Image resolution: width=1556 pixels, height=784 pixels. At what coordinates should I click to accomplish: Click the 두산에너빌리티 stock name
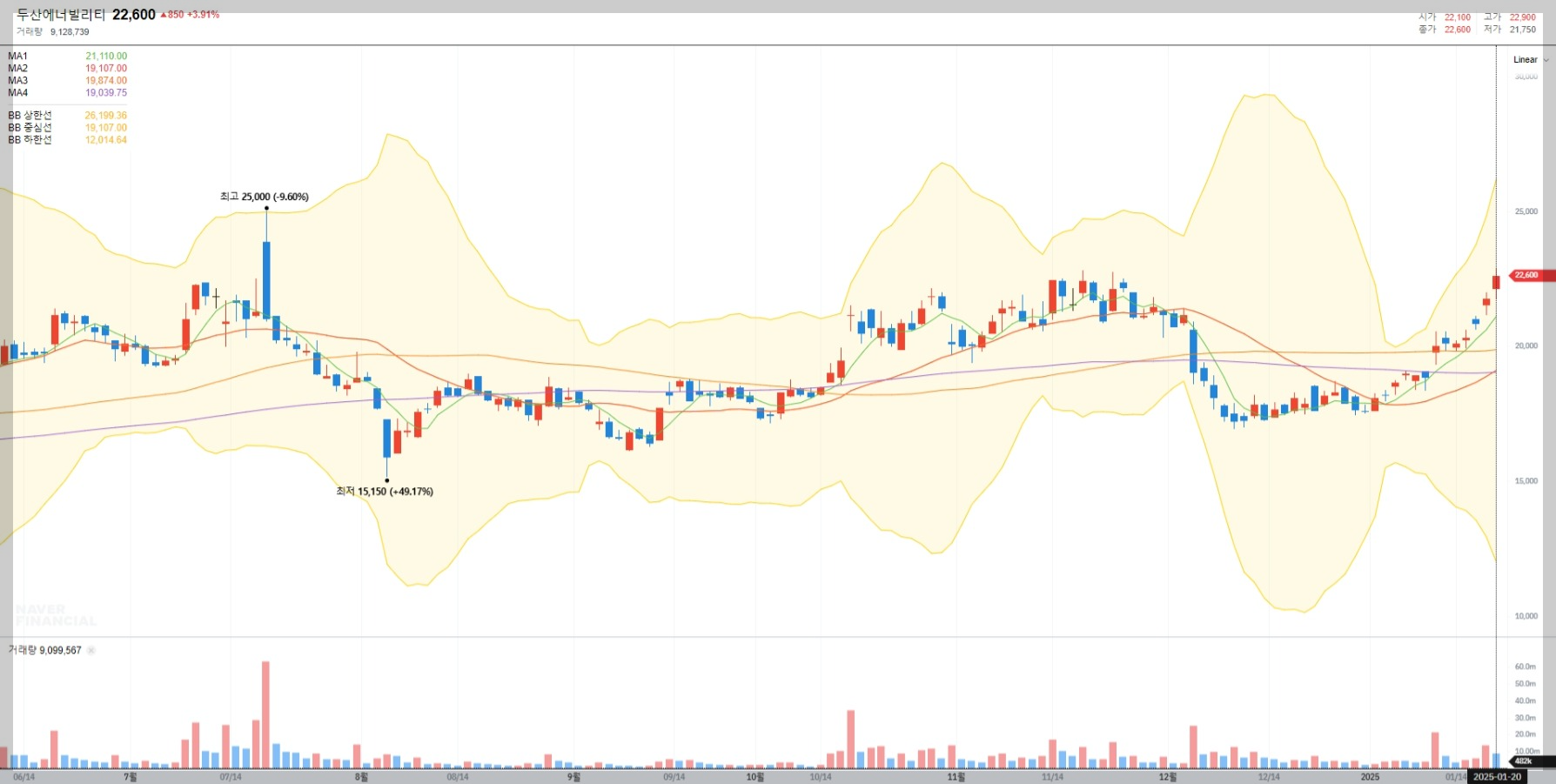pyautogui.click(x=61, y=15)
